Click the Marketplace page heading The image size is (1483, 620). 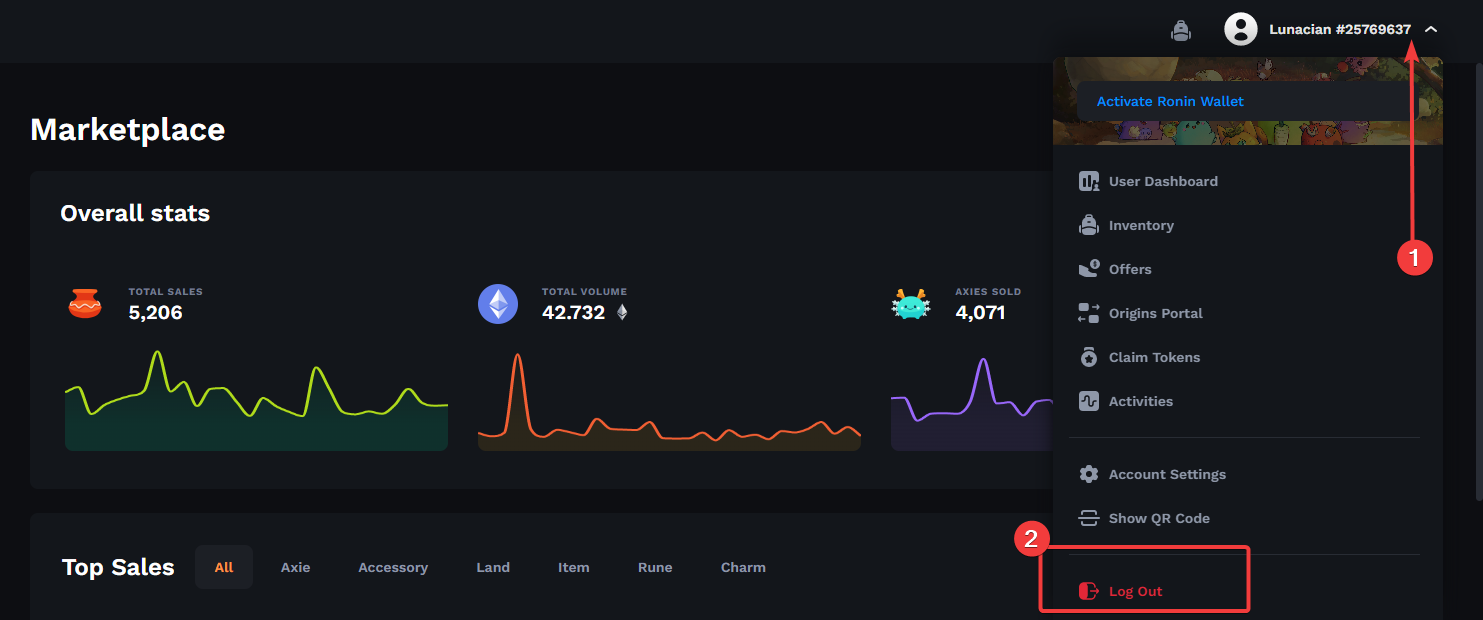point(128,129)
